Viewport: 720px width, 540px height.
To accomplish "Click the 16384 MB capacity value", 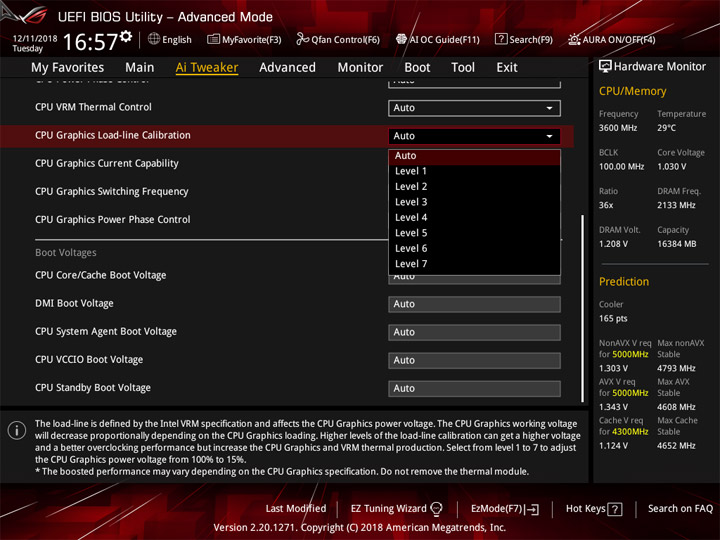I will pyautogui.click(x=677, y=244).
